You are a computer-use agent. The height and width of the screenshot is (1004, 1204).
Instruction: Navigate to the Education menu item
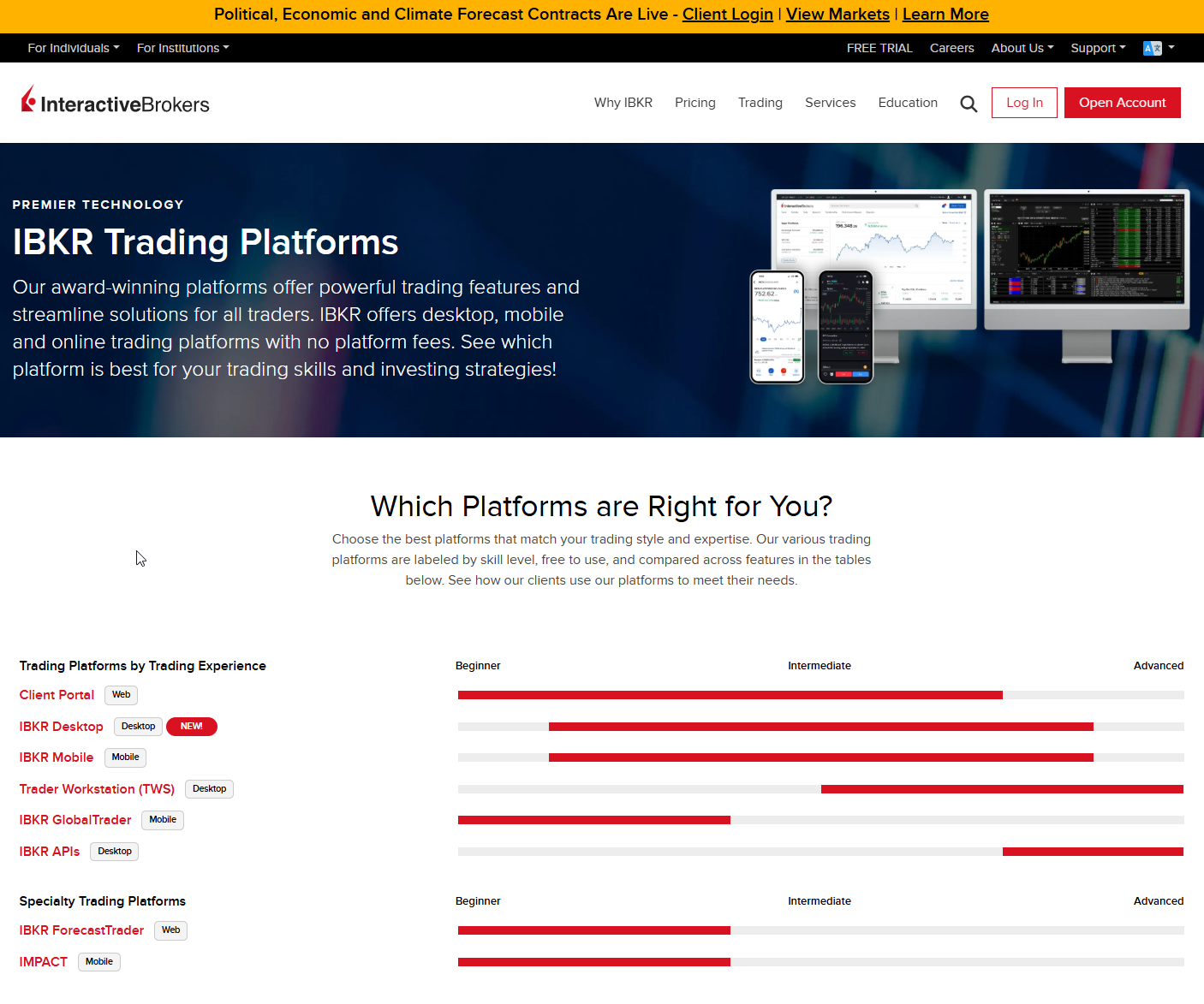[908, 103]
